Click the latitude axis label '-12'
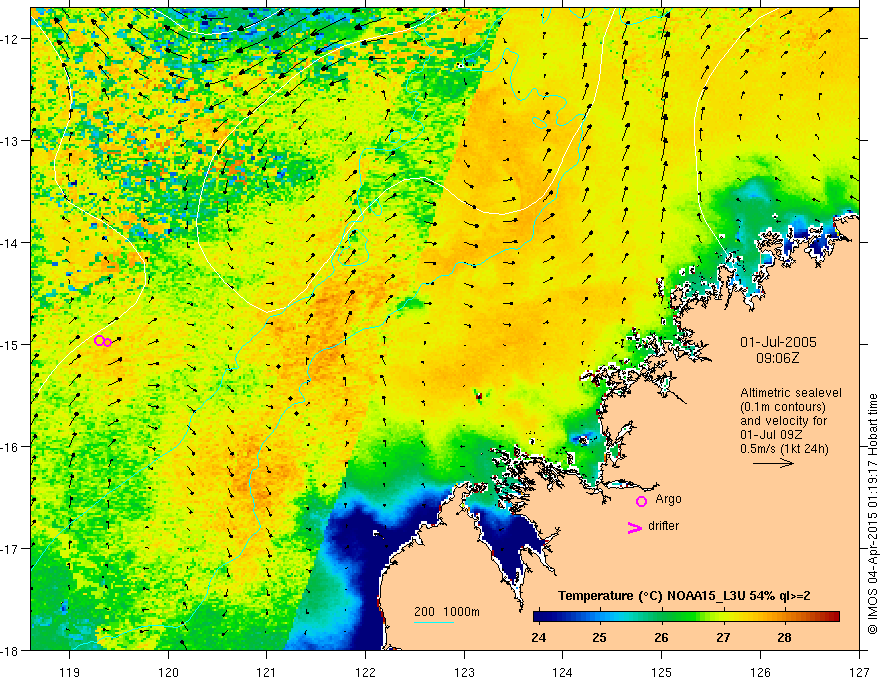The height and width of the screenshot is (680, 880). click(11, 39)
